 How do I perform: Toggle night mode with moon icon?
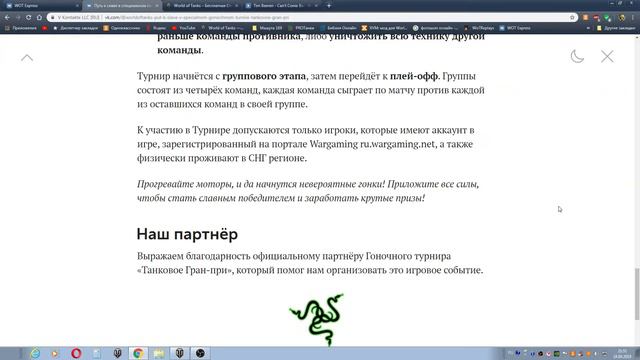tap(577, 56)
